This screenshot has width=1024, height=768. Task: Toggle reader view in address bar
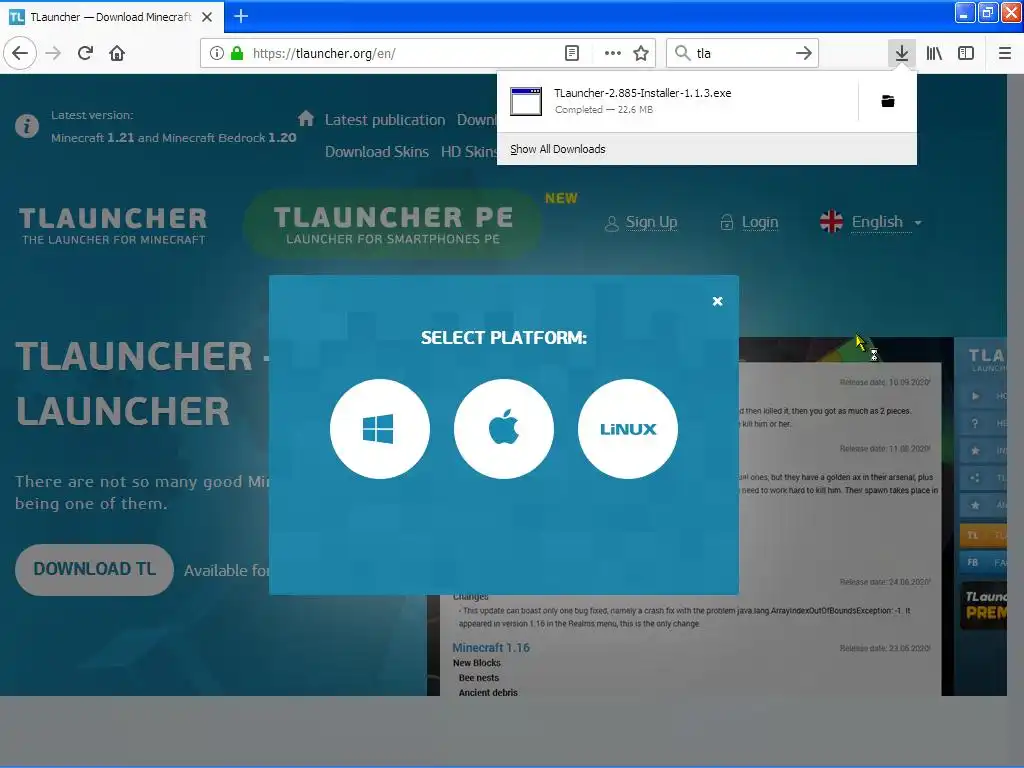571,53
